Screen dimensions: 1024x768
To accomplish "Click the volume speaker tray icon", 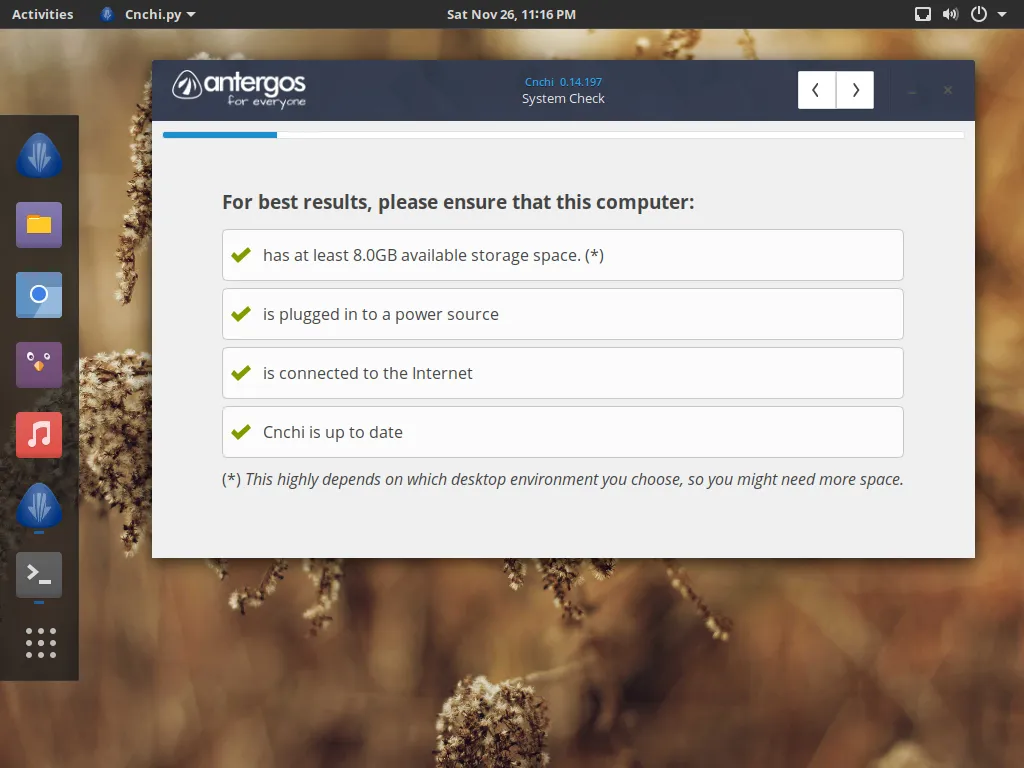I will 950,14.
